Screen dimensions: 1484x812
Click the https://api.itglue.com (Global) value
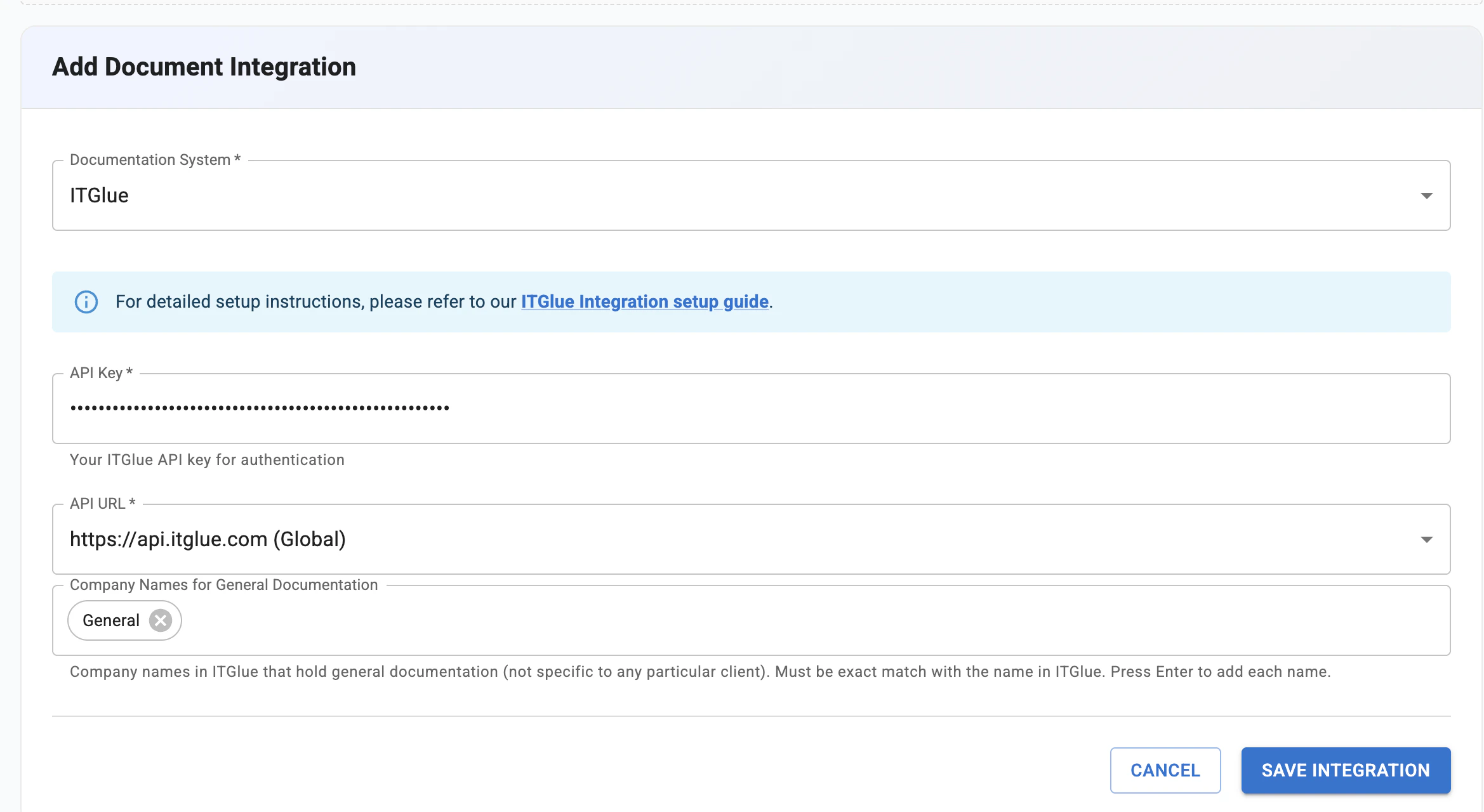click(x=208, y=539)
